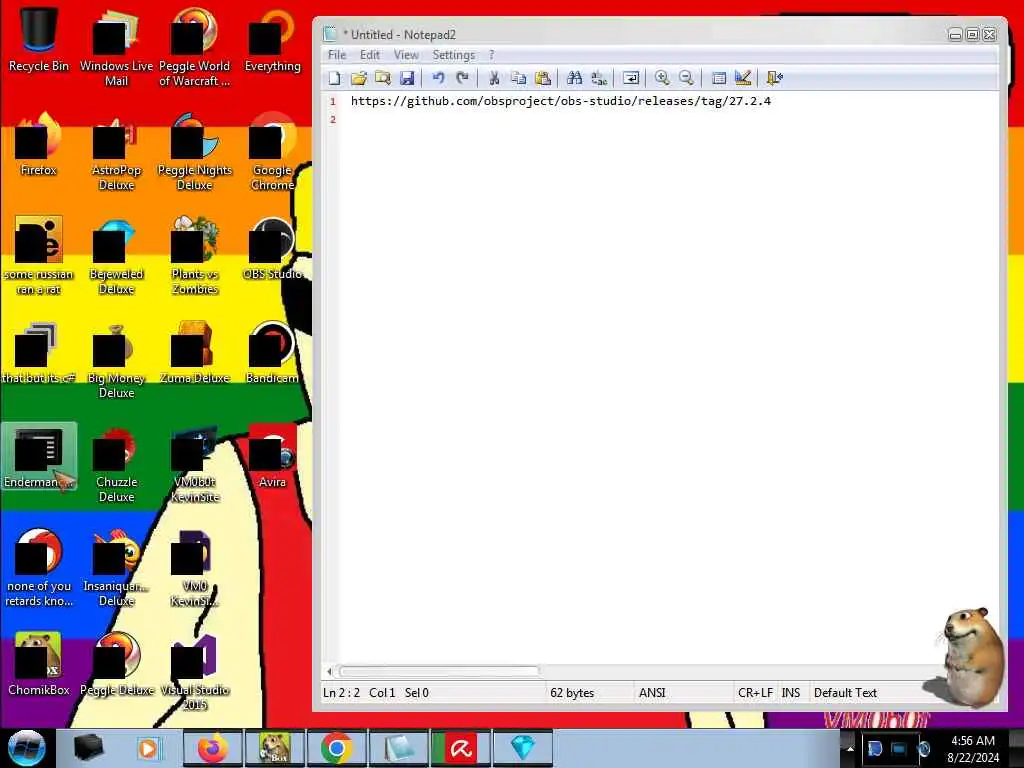Zoom in on the text
The image size is (1024, 768).
pyautogui.click(x=662, y=78)
